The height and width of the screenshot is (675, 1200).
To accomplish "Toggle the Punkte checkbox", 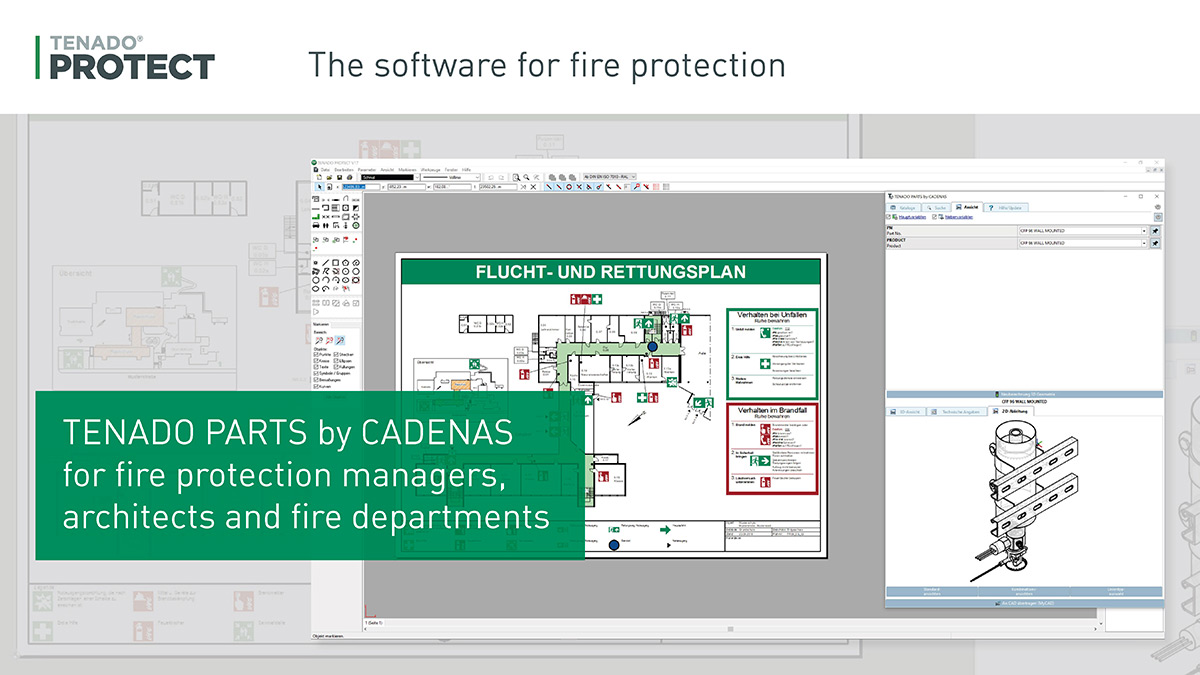I will [x=317, y=354].
